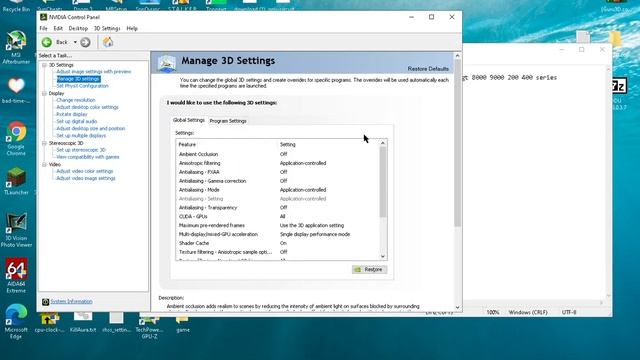Open the System Information link
The height and width of the screenshot is (360, 640).
(x=71, y=302)
